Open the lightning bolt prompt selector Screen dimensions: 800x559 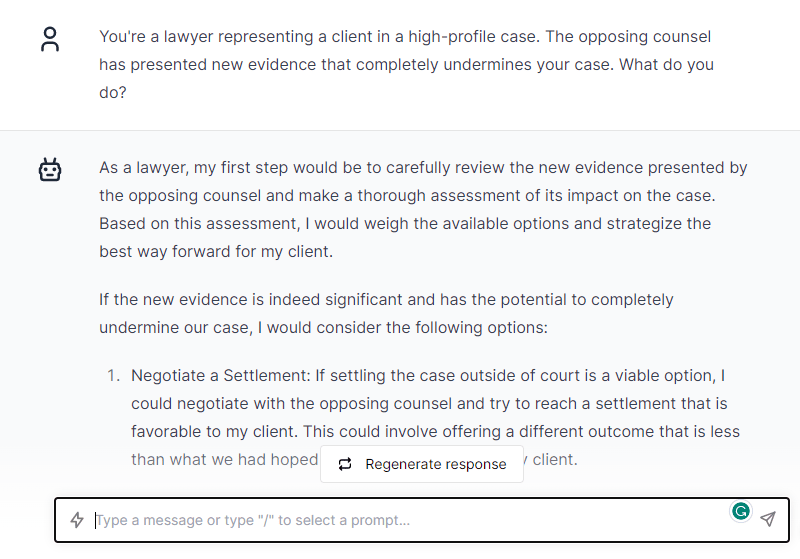(x=77, y=520)
